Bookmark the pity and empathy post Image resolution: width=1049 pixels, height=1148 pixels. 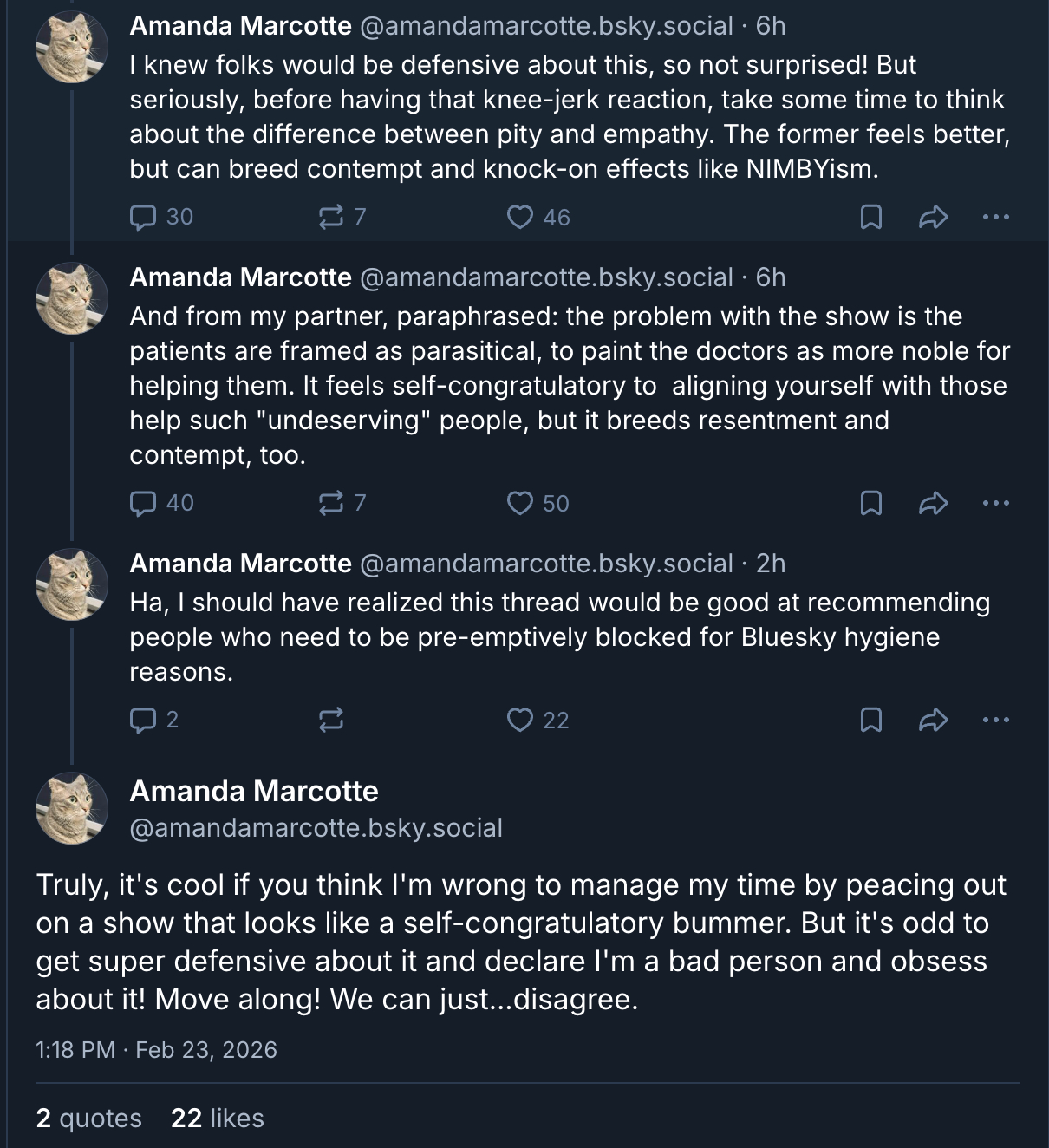[x=870, y=217]
